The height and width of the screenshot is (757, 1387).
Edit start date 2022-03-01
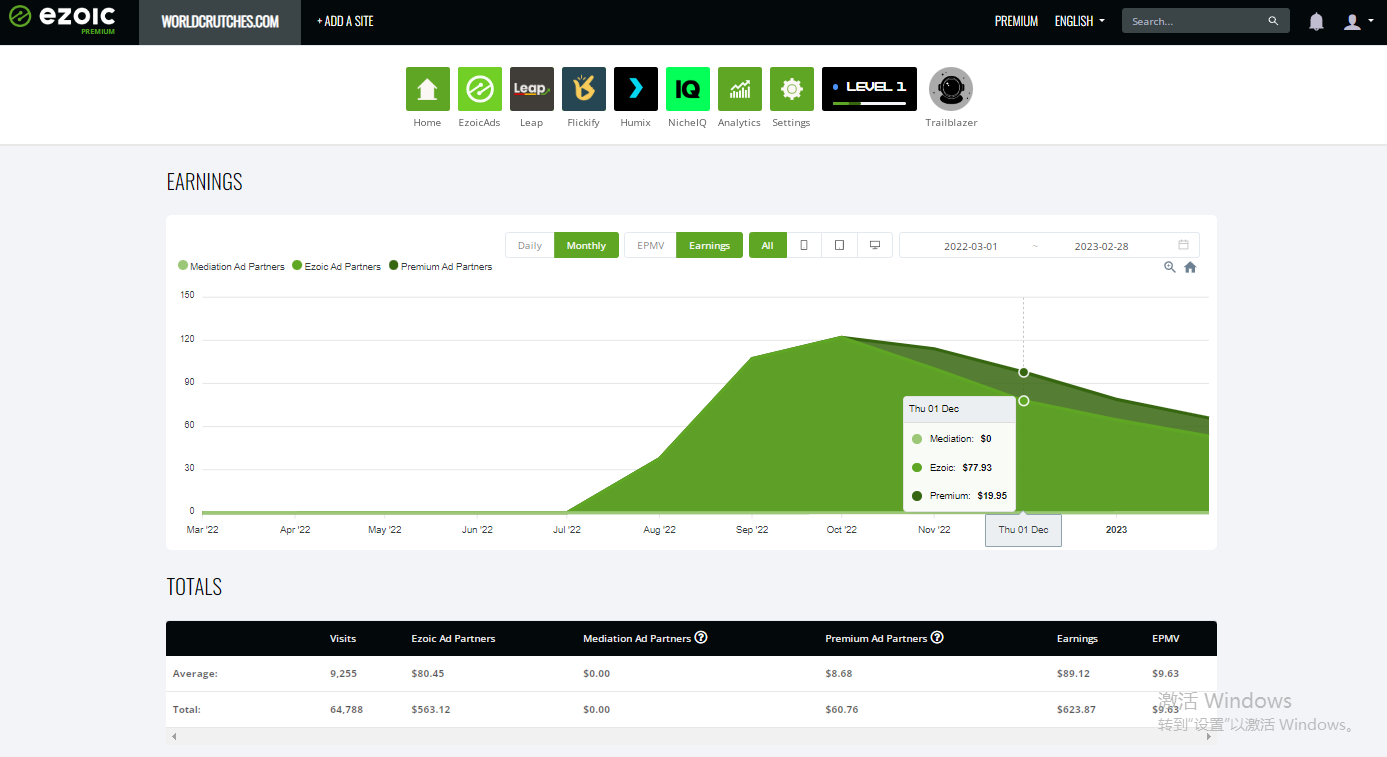pyautogui.click(x=971, y=246)
